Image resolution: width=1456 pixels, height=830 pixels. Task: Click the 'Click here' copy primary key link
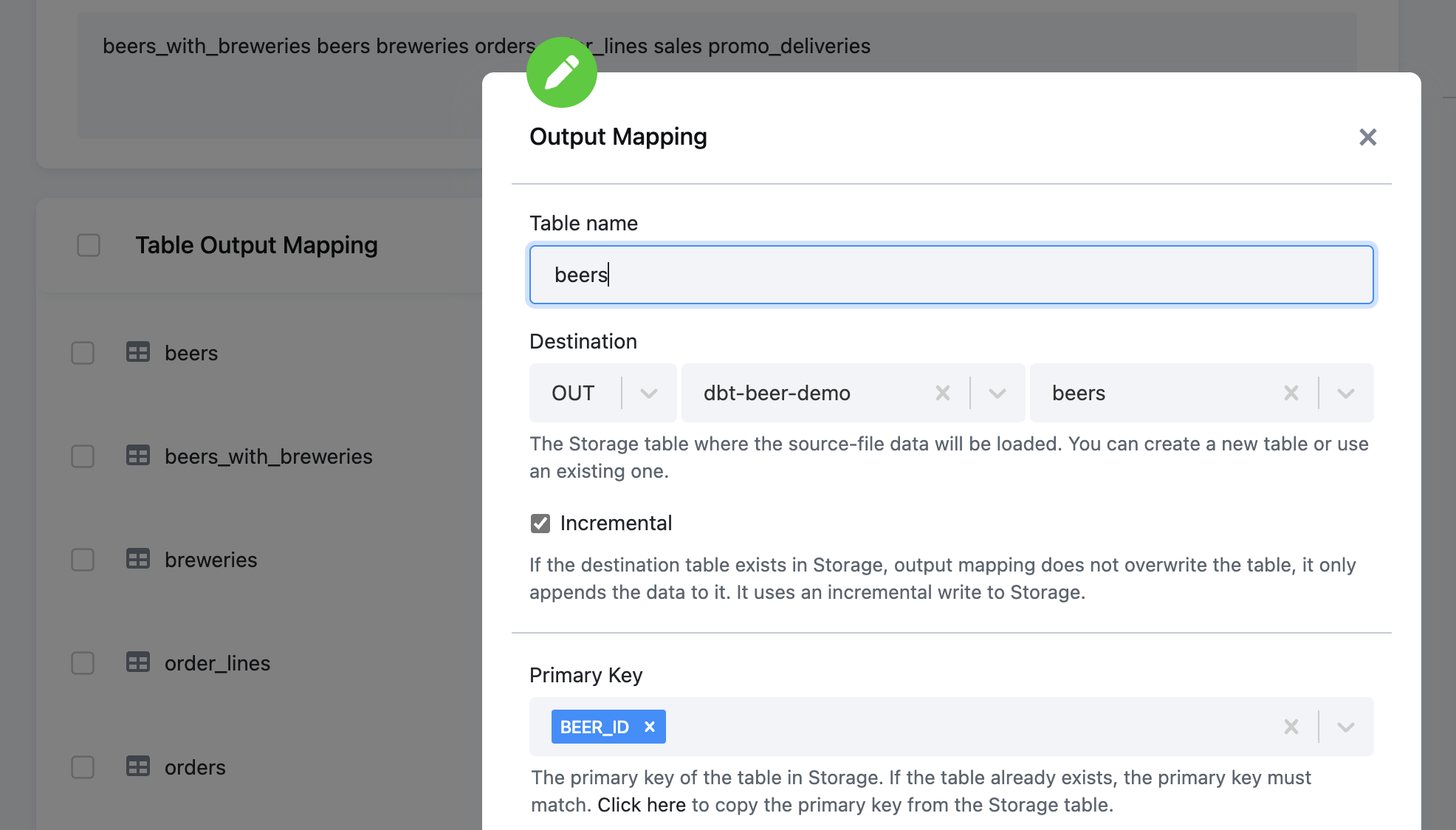(642, 805)
